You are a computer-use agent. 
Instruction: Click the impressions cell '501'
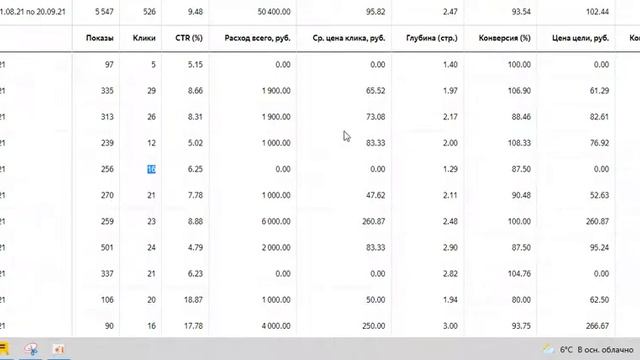(x=107, y=247)
